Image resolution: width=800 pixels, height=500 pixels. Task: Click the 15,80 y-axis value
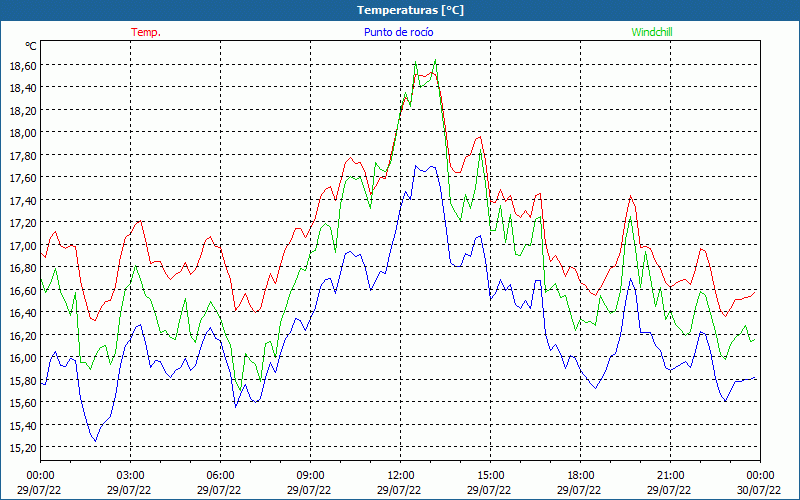pos(23,380)
